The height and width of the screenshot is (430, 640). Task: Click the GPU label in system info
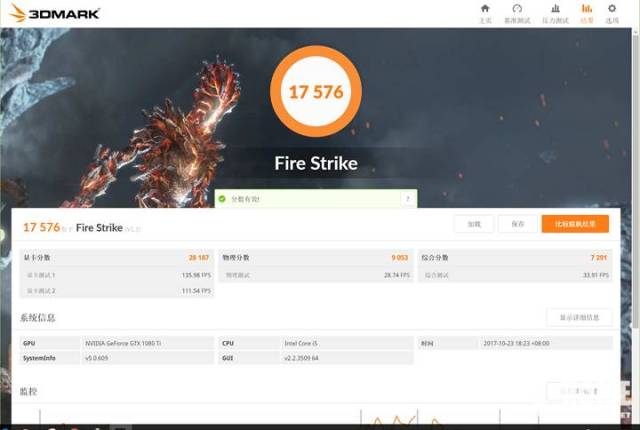click(x=29, y=343)
